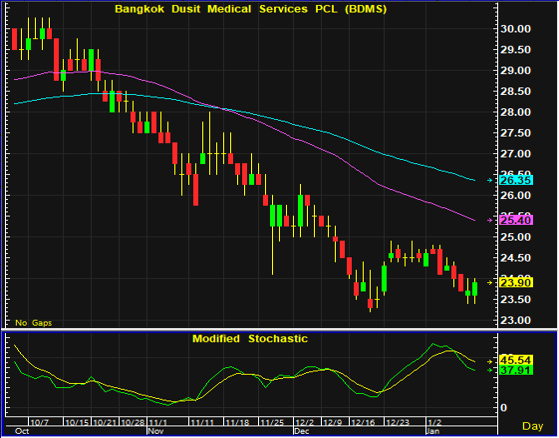The width and height of the screenshot is (559, 438).
Task: Click the magenta 25.40 moving average value label
Action: point(516,220)
